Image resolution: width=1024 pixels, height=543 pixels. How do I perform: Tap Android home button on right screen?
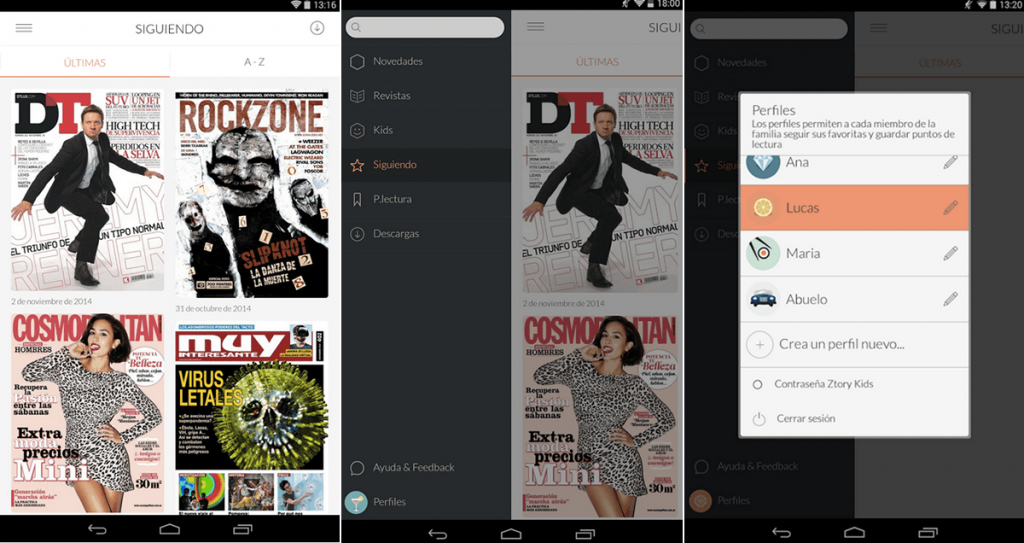pos(854,533)
